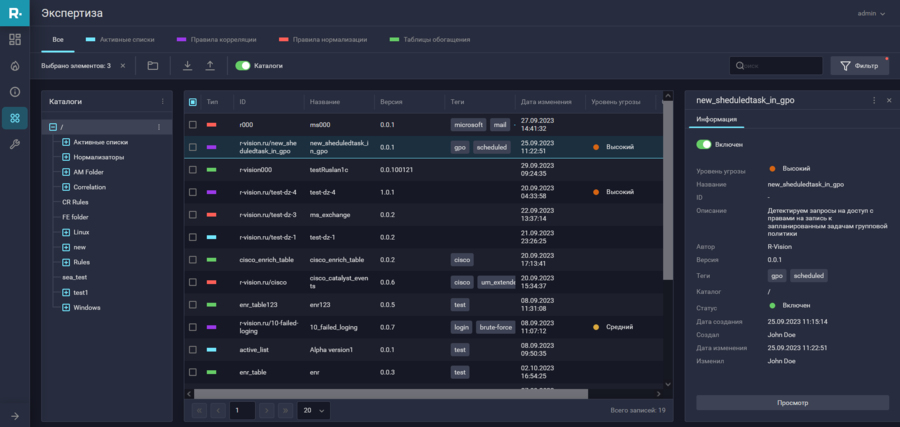Click the horizontal table scrollbar

[391, 394]
